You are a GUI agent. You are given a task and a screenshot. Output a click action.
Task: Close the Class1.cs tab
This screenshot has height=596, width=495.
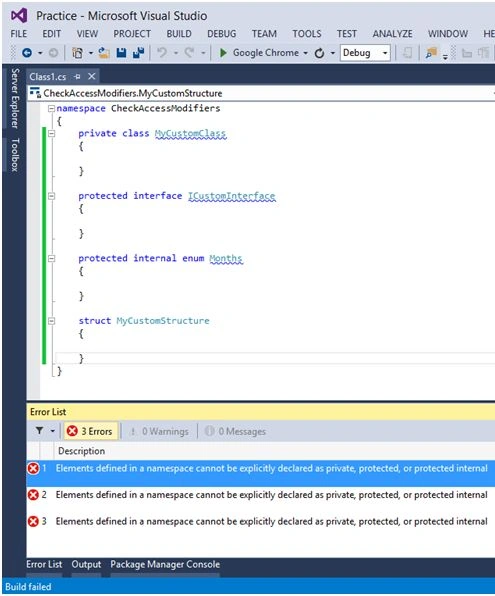click(x=92, y=76)
